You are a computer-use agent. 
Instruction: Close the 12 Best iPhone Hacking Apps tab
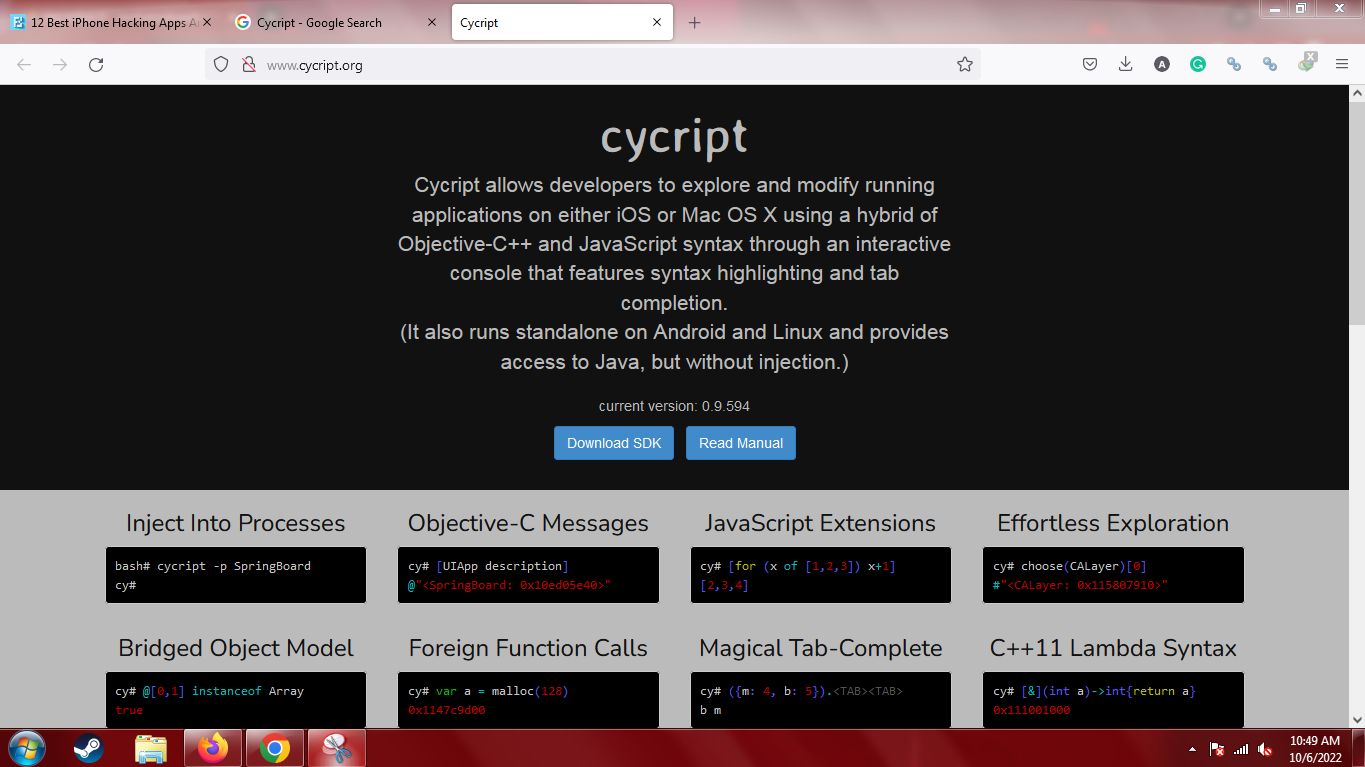click(207, 22)
